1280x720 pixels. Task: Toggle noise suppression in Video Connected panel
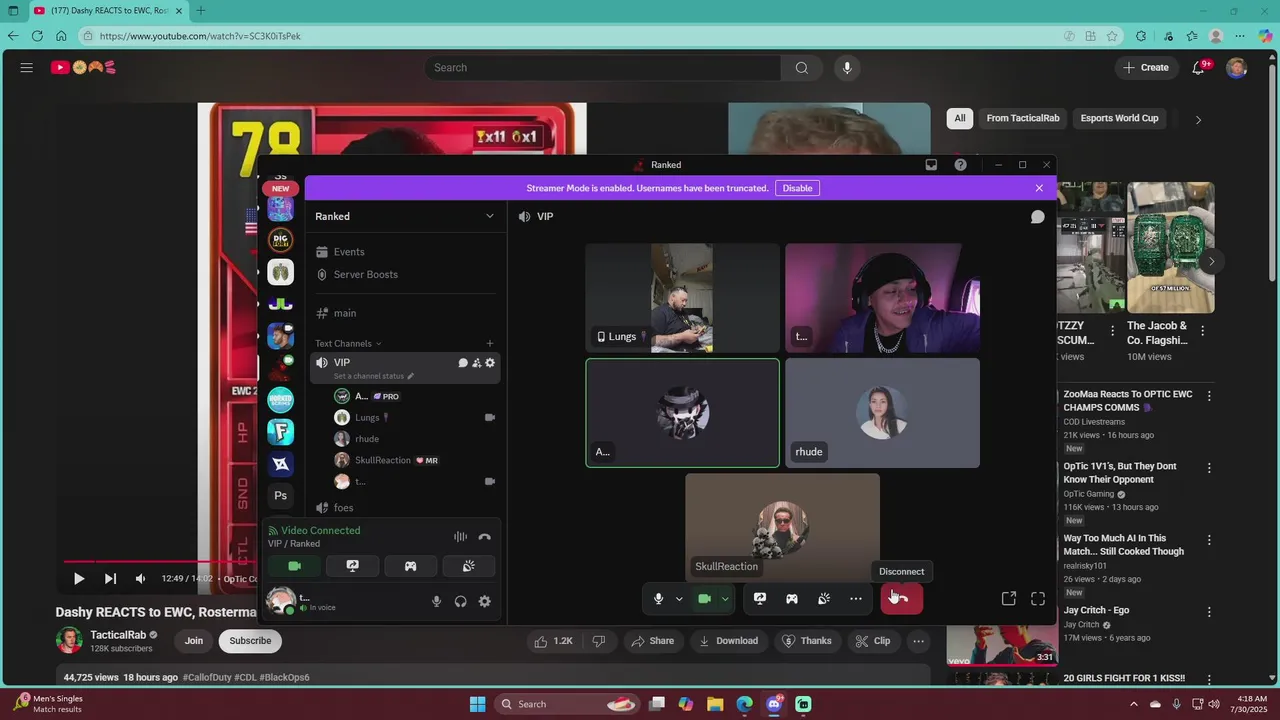point(460,537)
